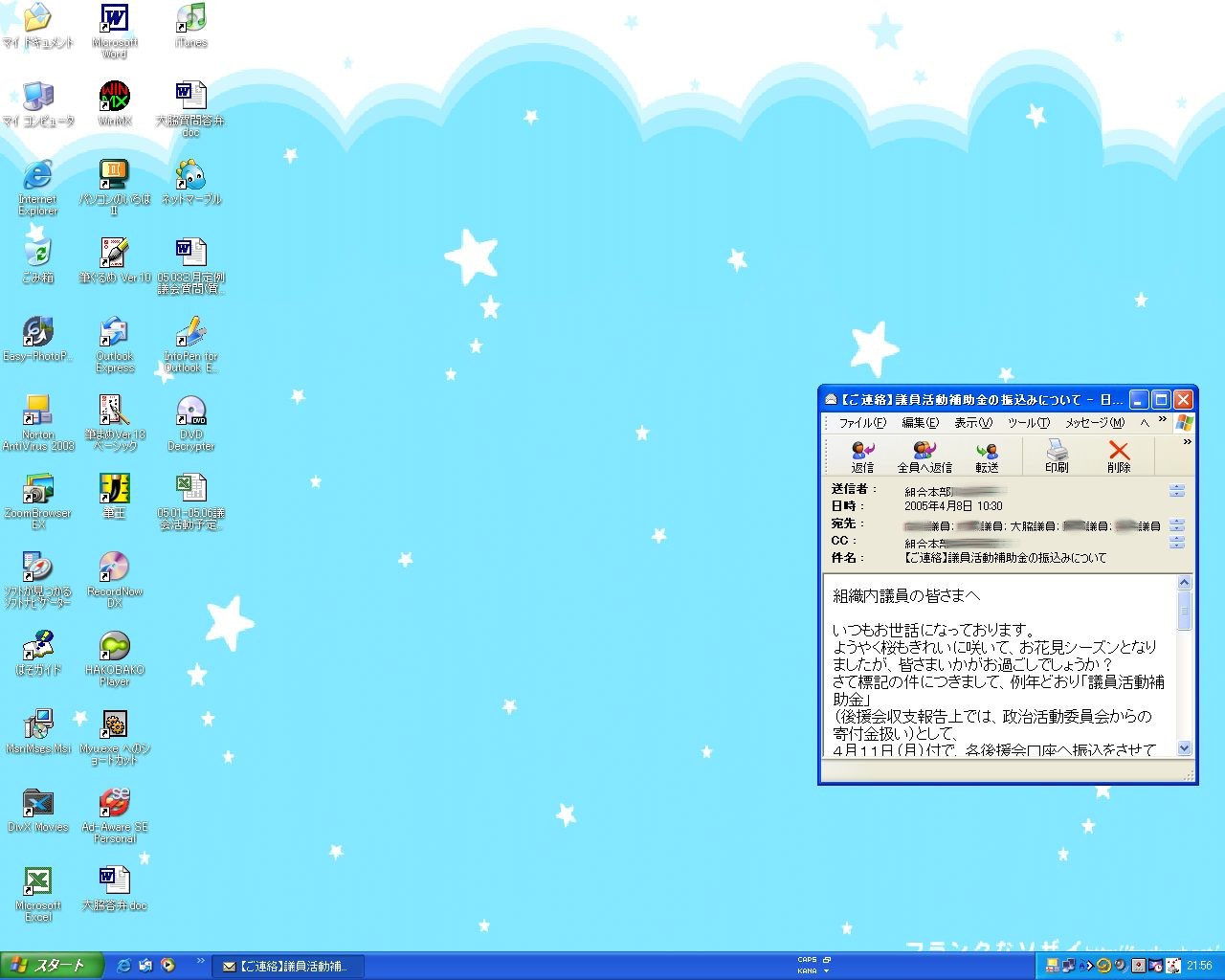
Task: Select the Ad-Aware SE Personal icon
Action: coord(114,806)
